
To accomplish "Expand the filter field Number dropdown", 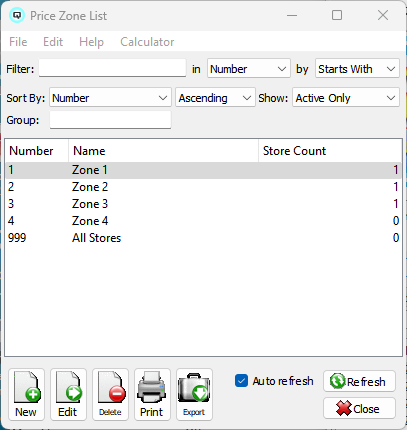I will coord(249,69).
